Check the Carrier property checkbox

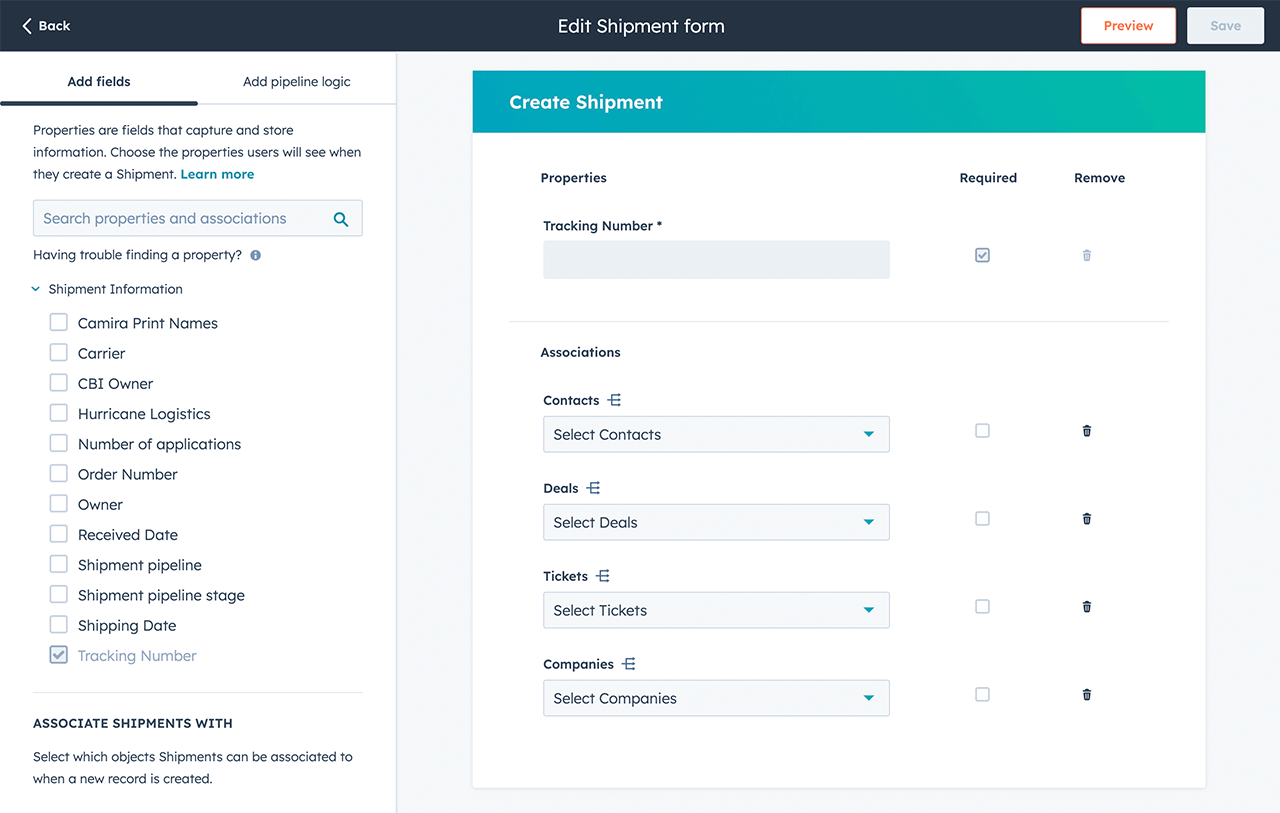58,352
